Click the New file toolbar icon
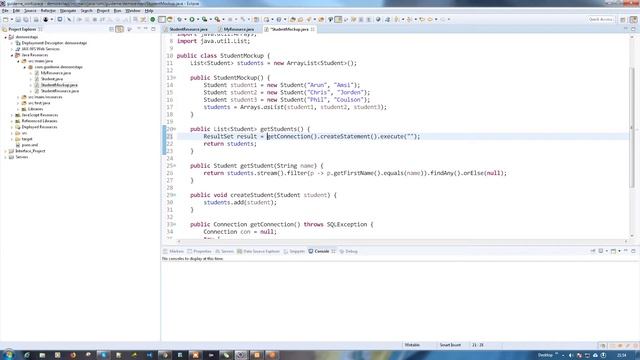The width and height of the screenshot is (640, 360). click(5, 19)
